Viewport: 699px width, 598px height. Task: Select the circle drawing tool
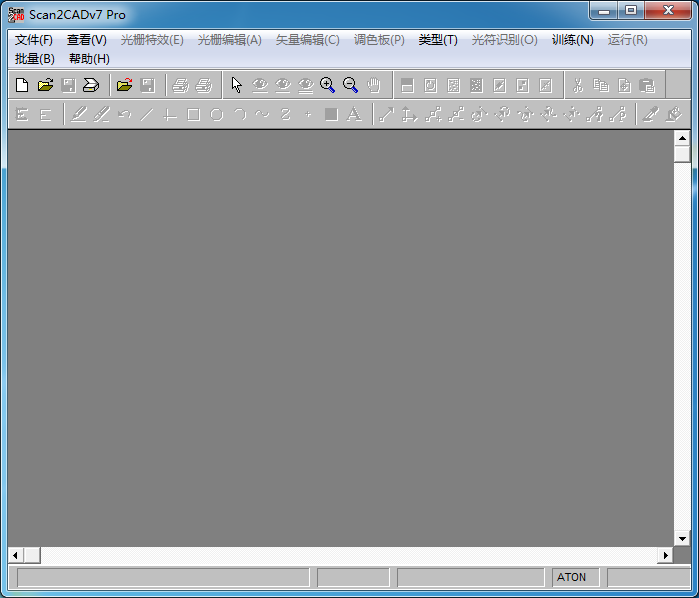coord(217,115)
